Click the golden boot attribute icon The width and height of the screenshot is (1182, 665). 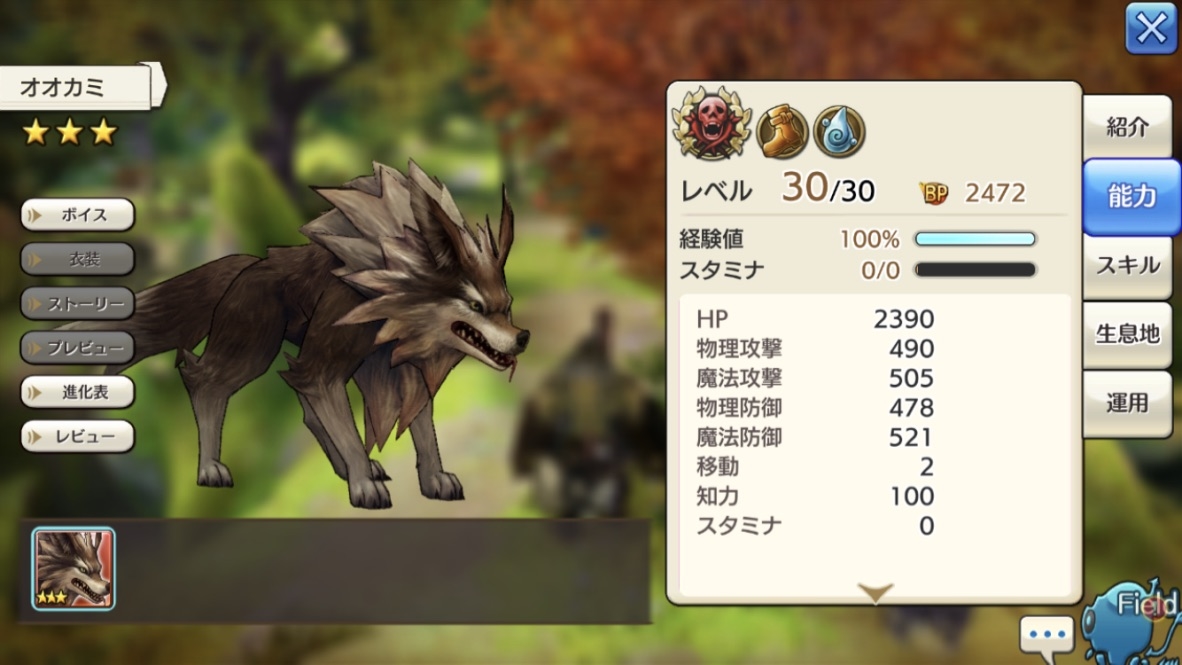click(x=782, y=132)
